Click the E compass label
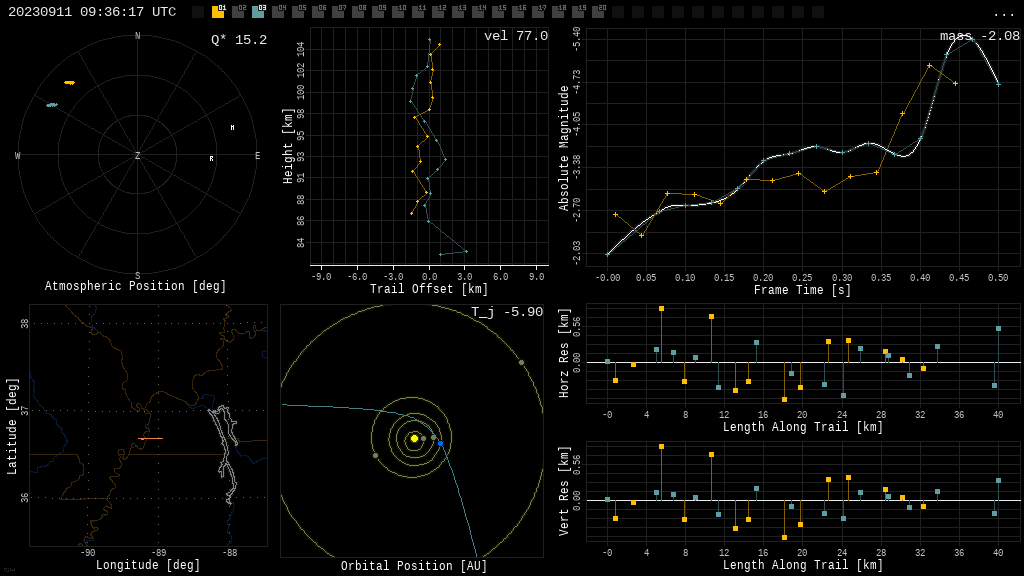1024x576 pixels. tap(257, 155)
